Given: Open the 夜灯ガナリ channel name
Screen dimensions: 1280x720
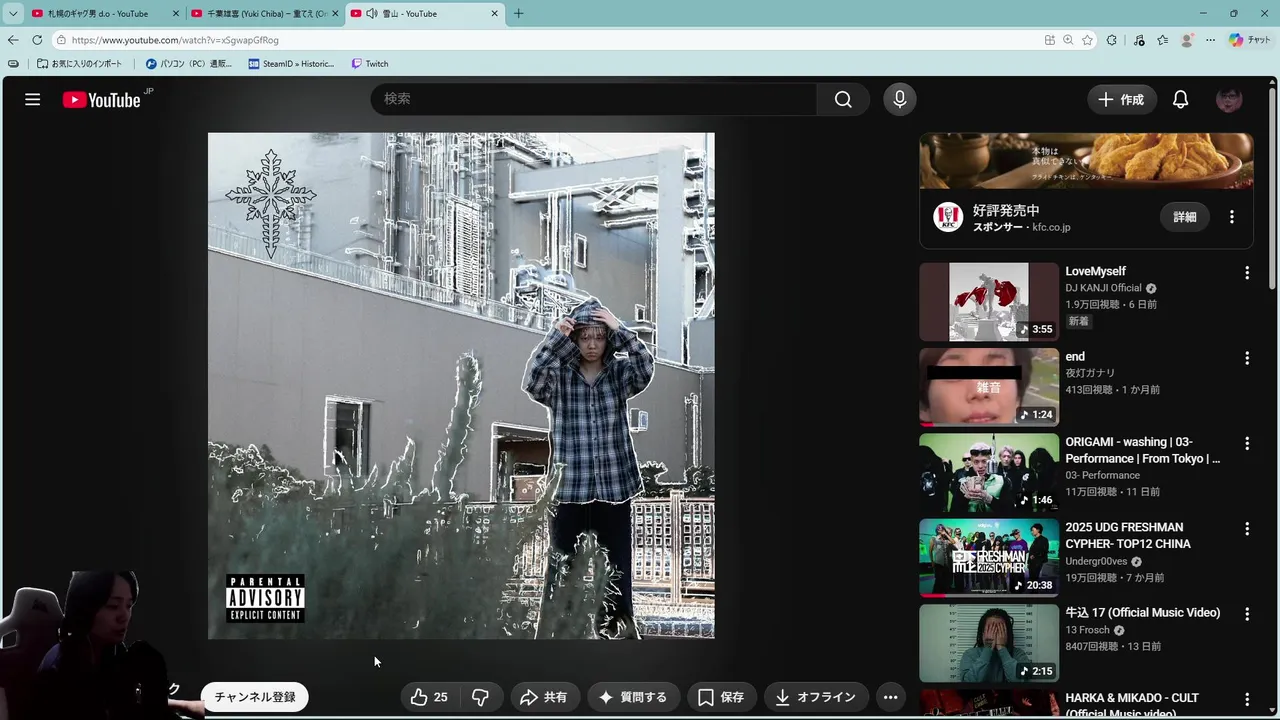Looking at the screenshot, I should [1090, 373].
